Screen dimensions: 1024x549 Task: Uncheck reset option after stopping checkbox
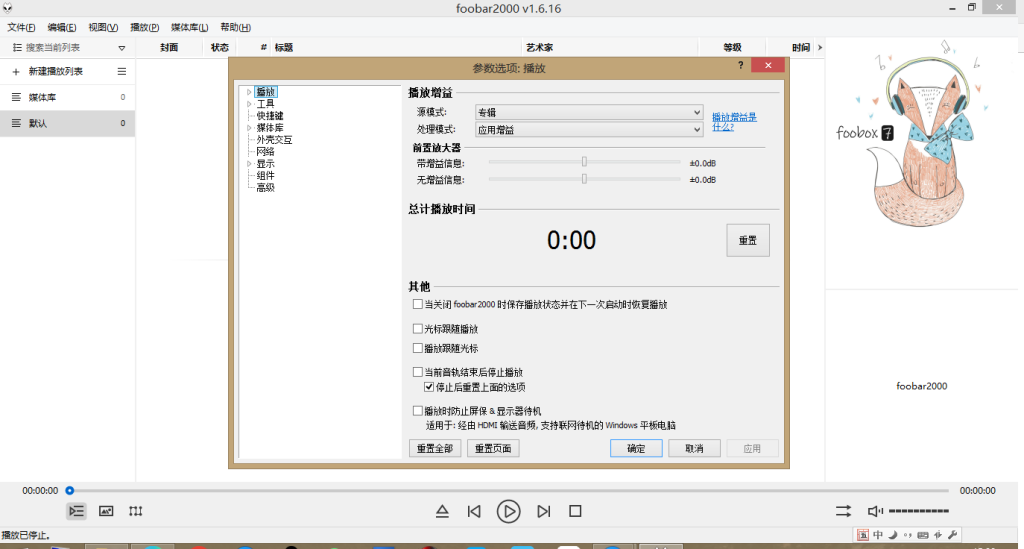[429, 387]
